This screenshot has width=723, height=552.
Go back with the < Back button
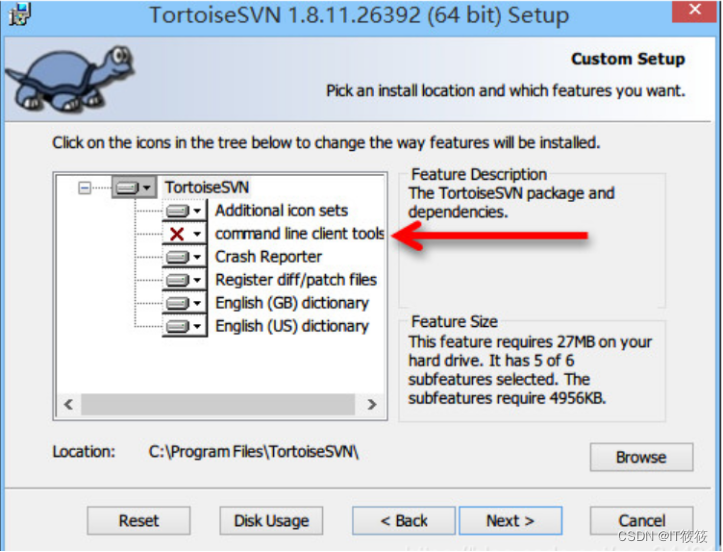click(x=404, y=521)
